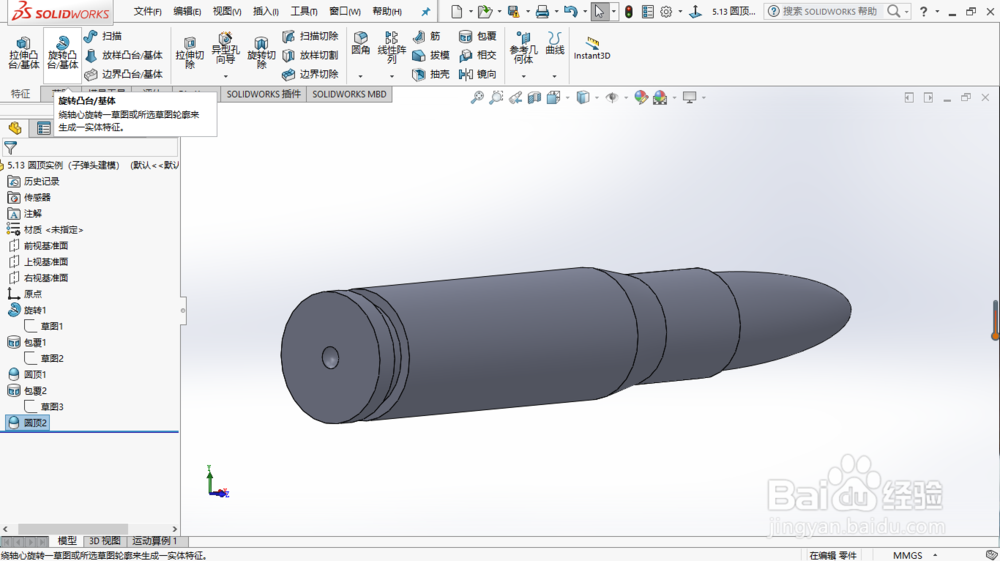Screen dimensions: 1000x561
Task: Select the Sweep (扫描) tool
Action: 103,36
